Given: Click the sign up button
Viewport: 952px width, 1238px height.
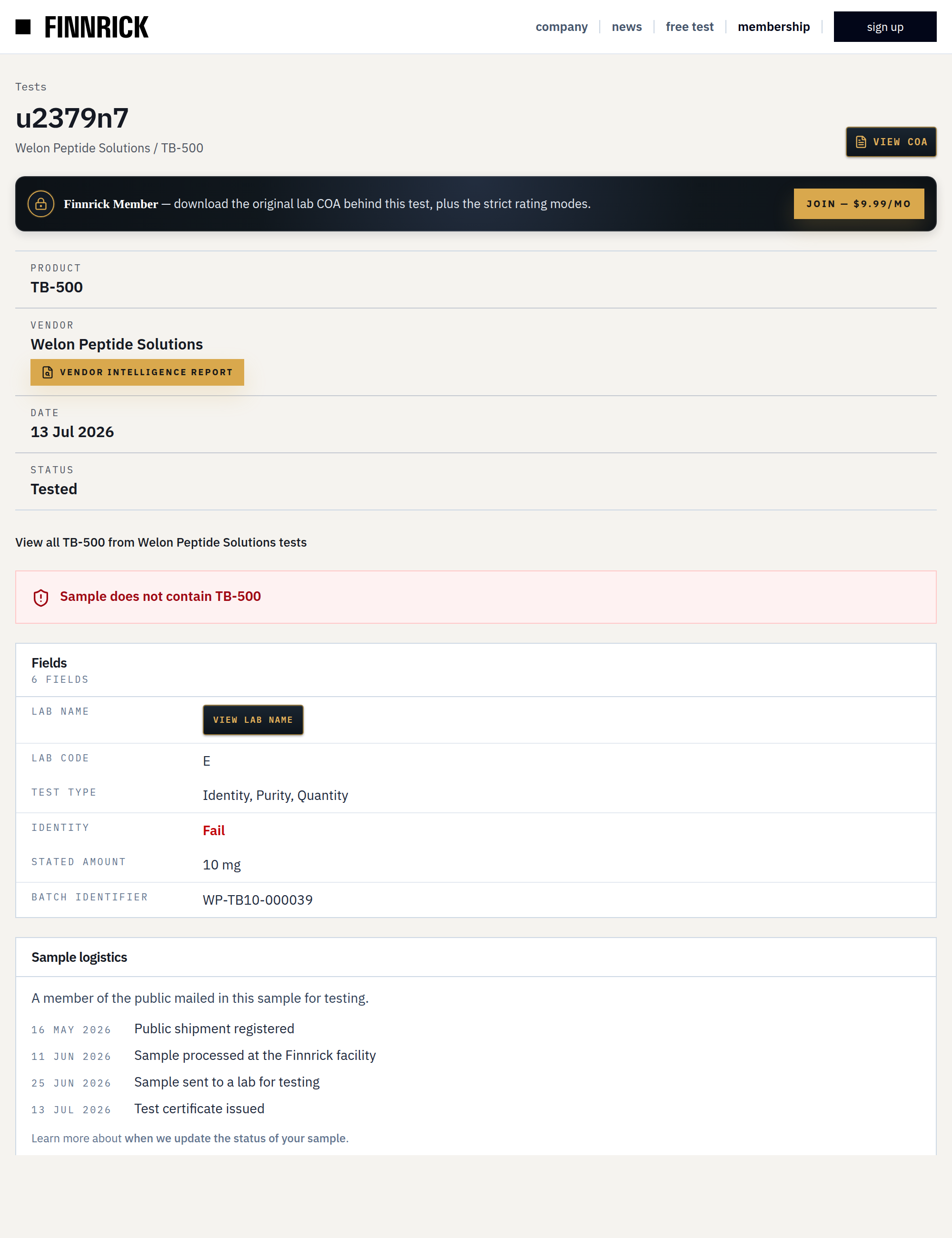Looking at the screenshot, I should click(884, 27).
